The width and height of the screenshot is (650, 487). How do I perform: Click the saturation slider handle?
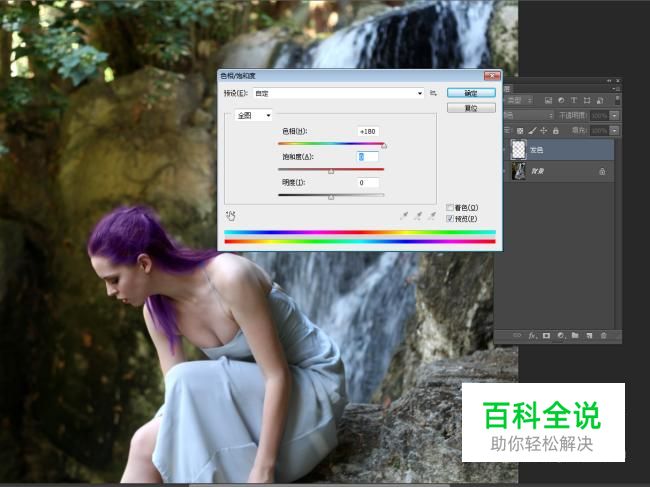331,171
